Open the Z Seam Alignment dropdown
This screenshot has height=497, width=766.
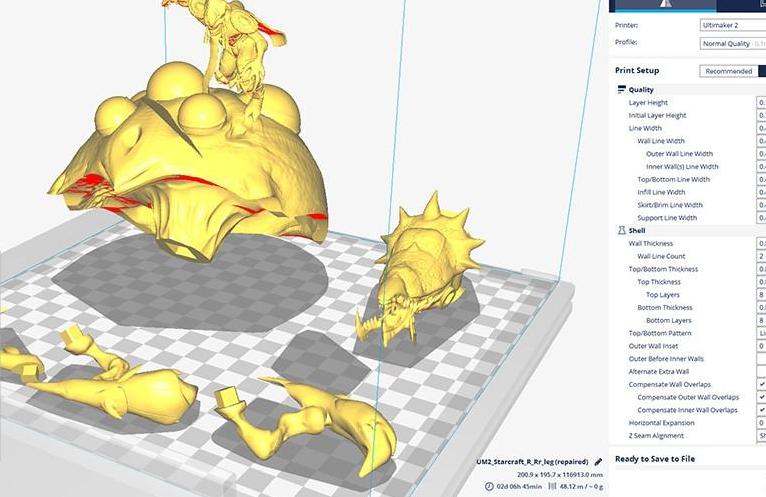pos(761,435)
